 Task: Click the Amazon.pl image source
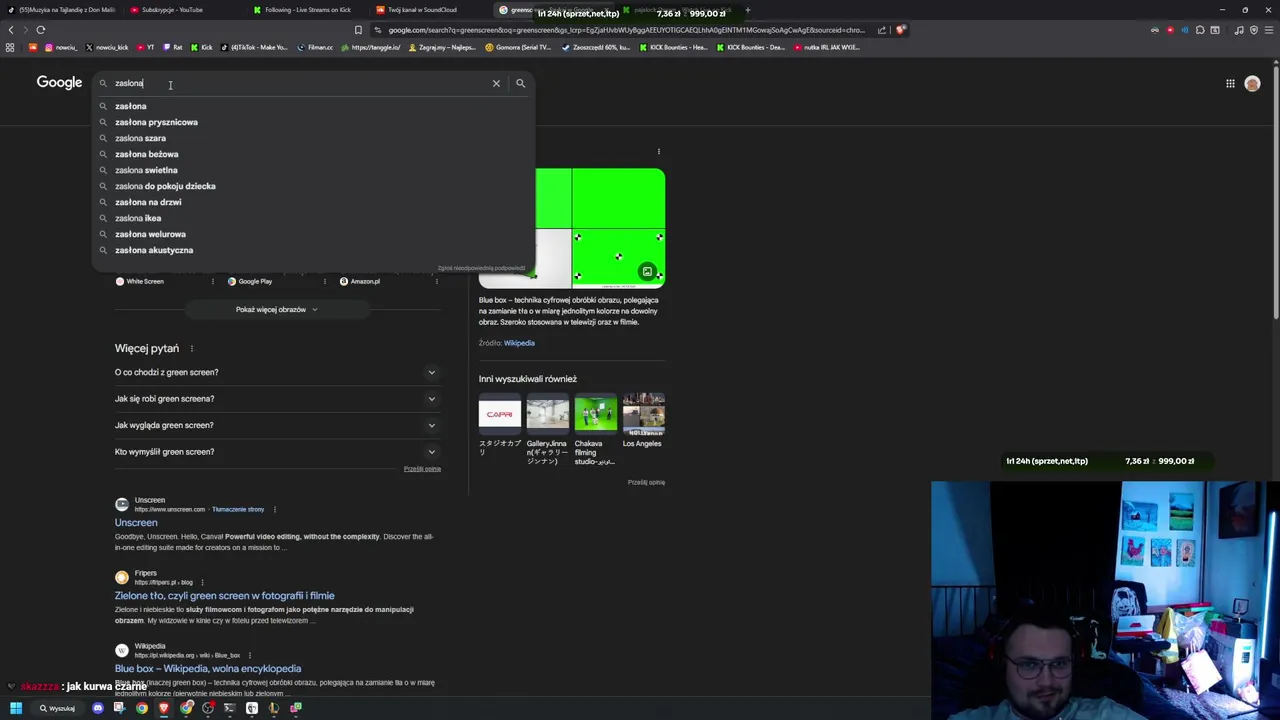click(360, 281)
